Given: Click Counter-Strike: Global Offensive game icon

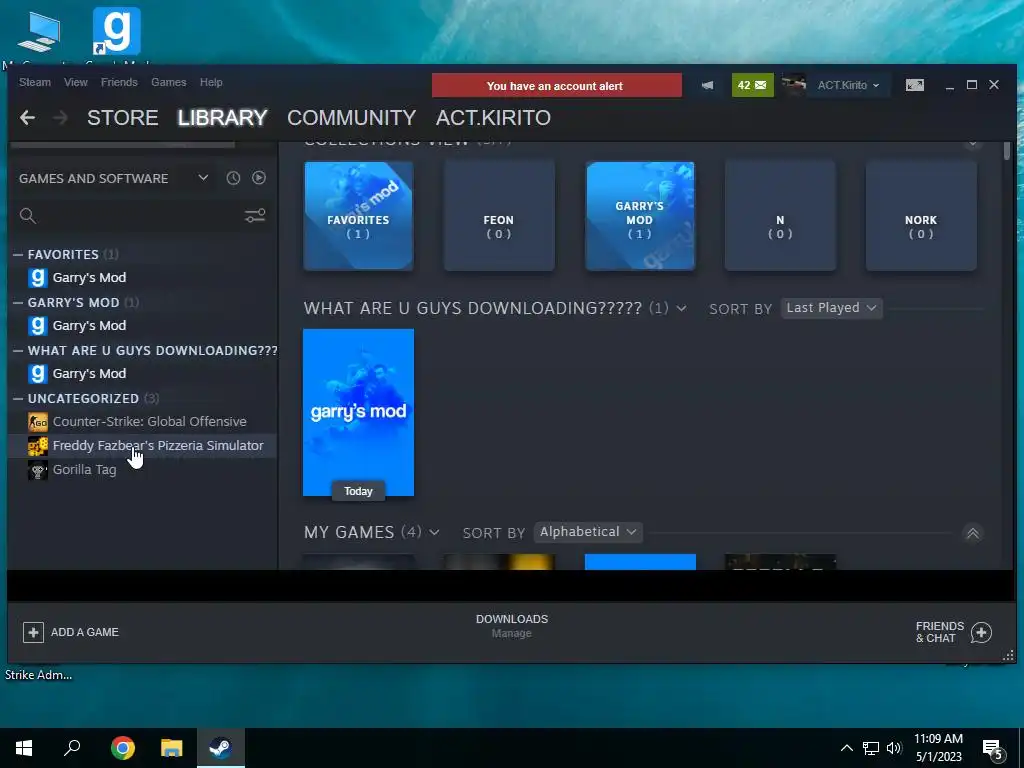Looking at the screenshot, I should 38,422.
